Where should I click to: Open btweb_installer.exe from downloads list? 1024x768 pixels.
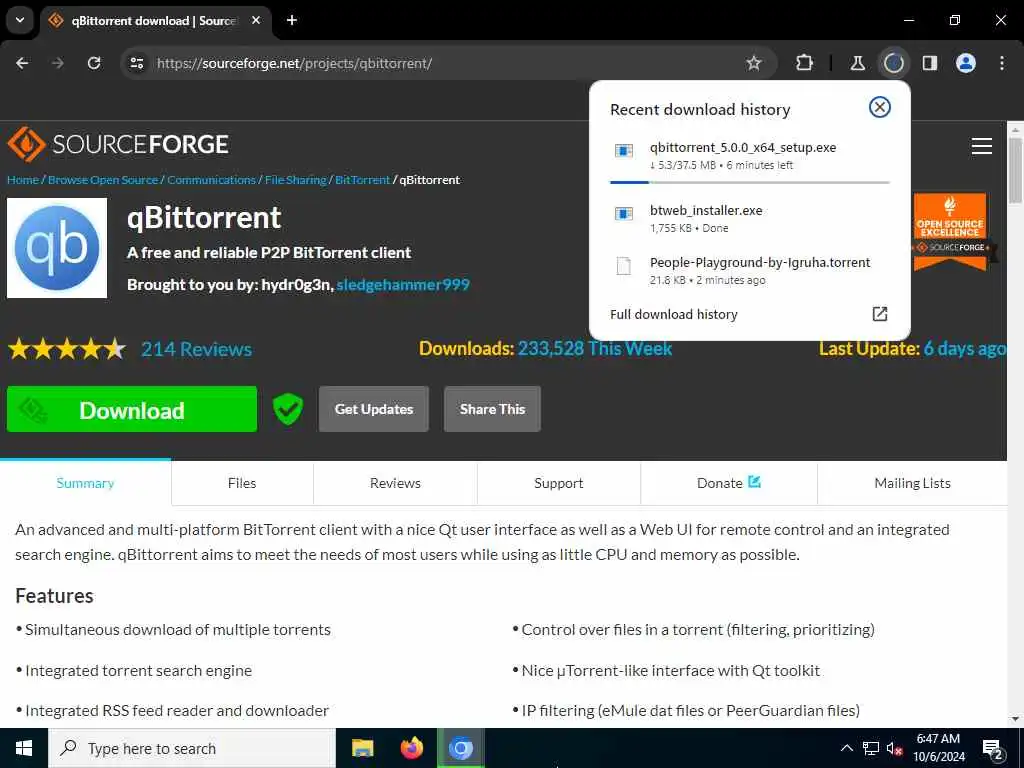[x=749, y=218]
